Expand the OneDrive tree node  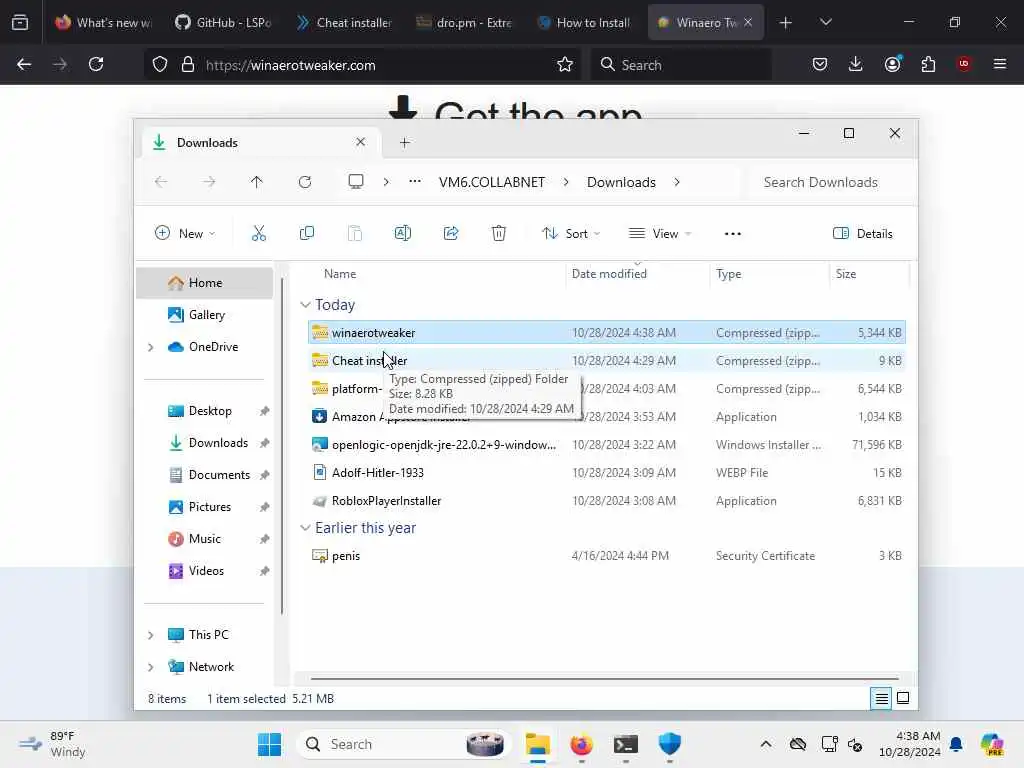click(x=151, y=347)
